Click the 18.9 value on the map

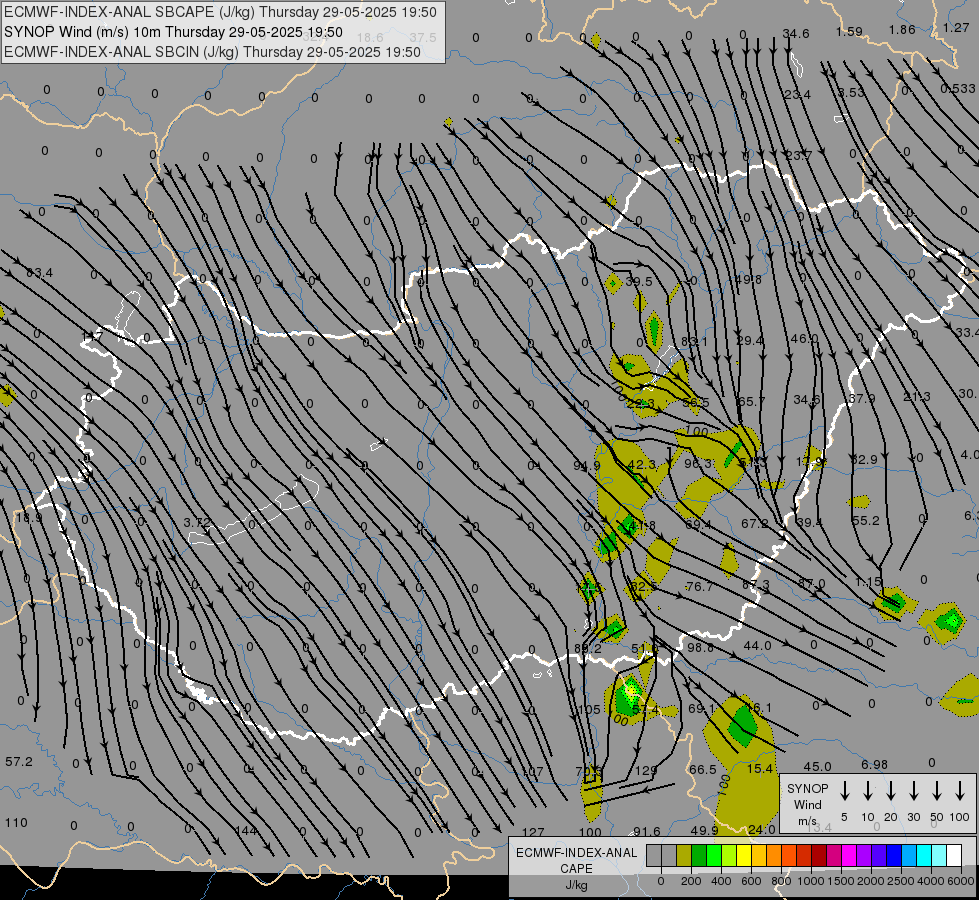coord(29,518)
